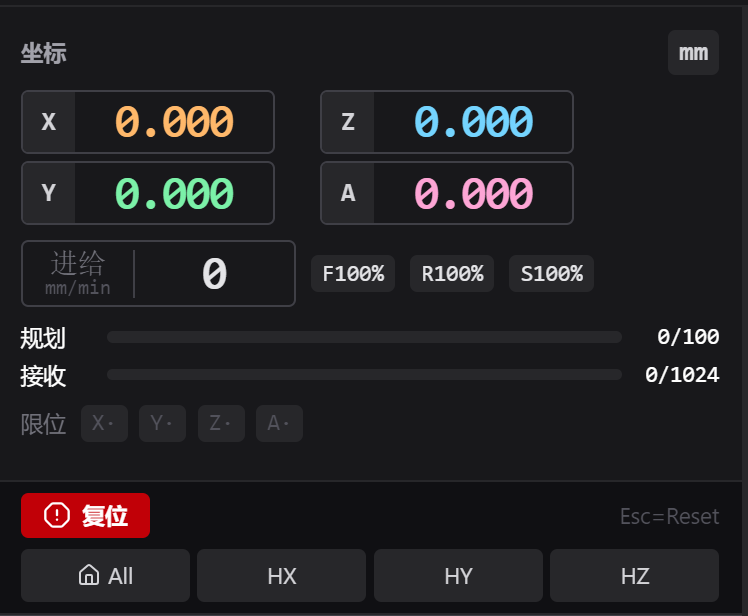This screenshot has height=616, width=748.
Task: Open the R100% rapid override
Action: (x=452, y=273)
